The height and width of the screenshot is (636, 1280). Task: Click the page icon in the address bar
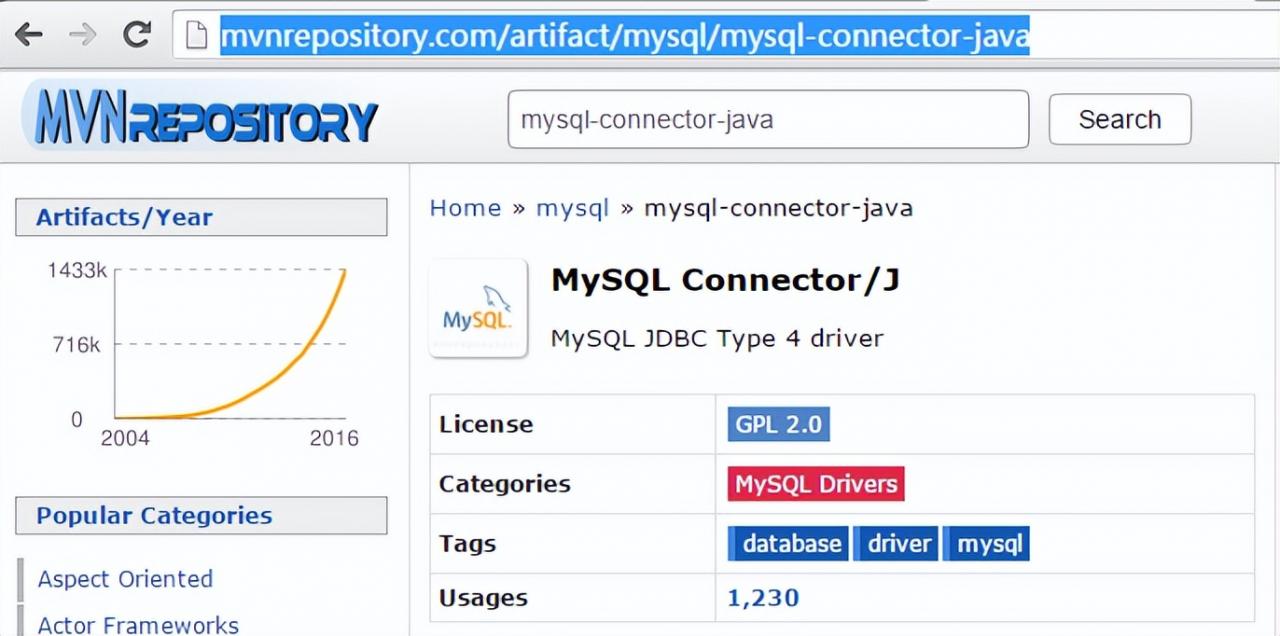pos(196,37)
